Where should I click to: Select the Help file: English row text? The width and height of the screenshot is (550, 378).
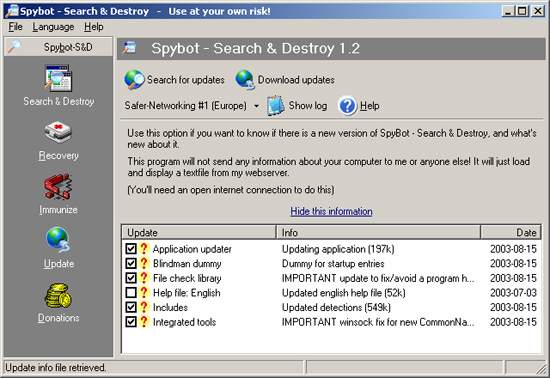(187, 293)
